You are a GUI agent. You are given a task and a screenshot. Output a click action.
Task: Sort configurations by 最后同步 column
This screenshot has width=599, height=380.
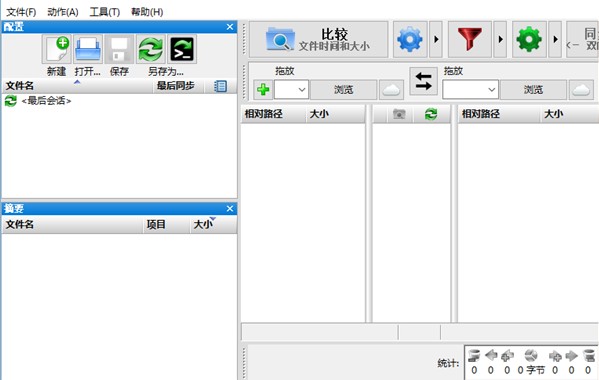pos(178,86)
